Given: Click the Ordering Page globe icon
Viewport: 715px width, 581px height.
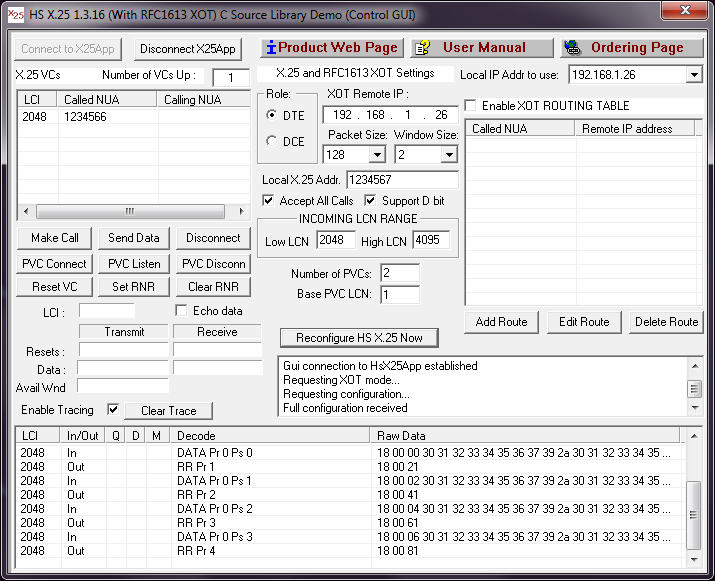Looking at the screenshot, I should tap(572, 48).
